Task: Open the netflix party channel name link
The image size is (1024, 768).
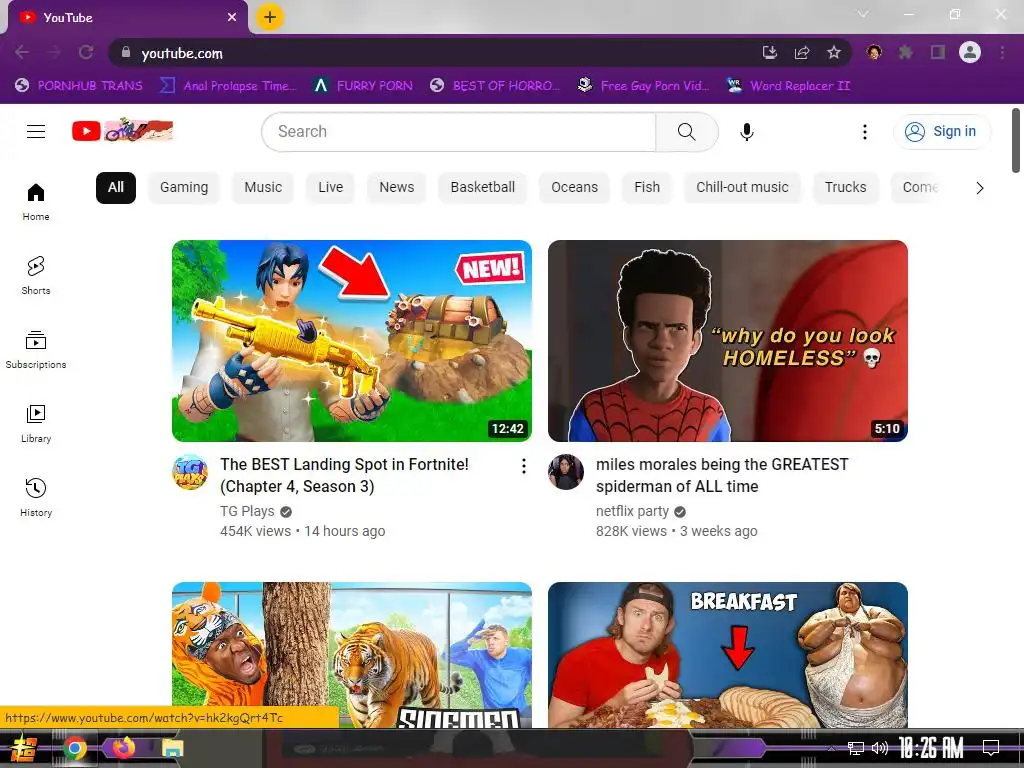Action: 632,511
